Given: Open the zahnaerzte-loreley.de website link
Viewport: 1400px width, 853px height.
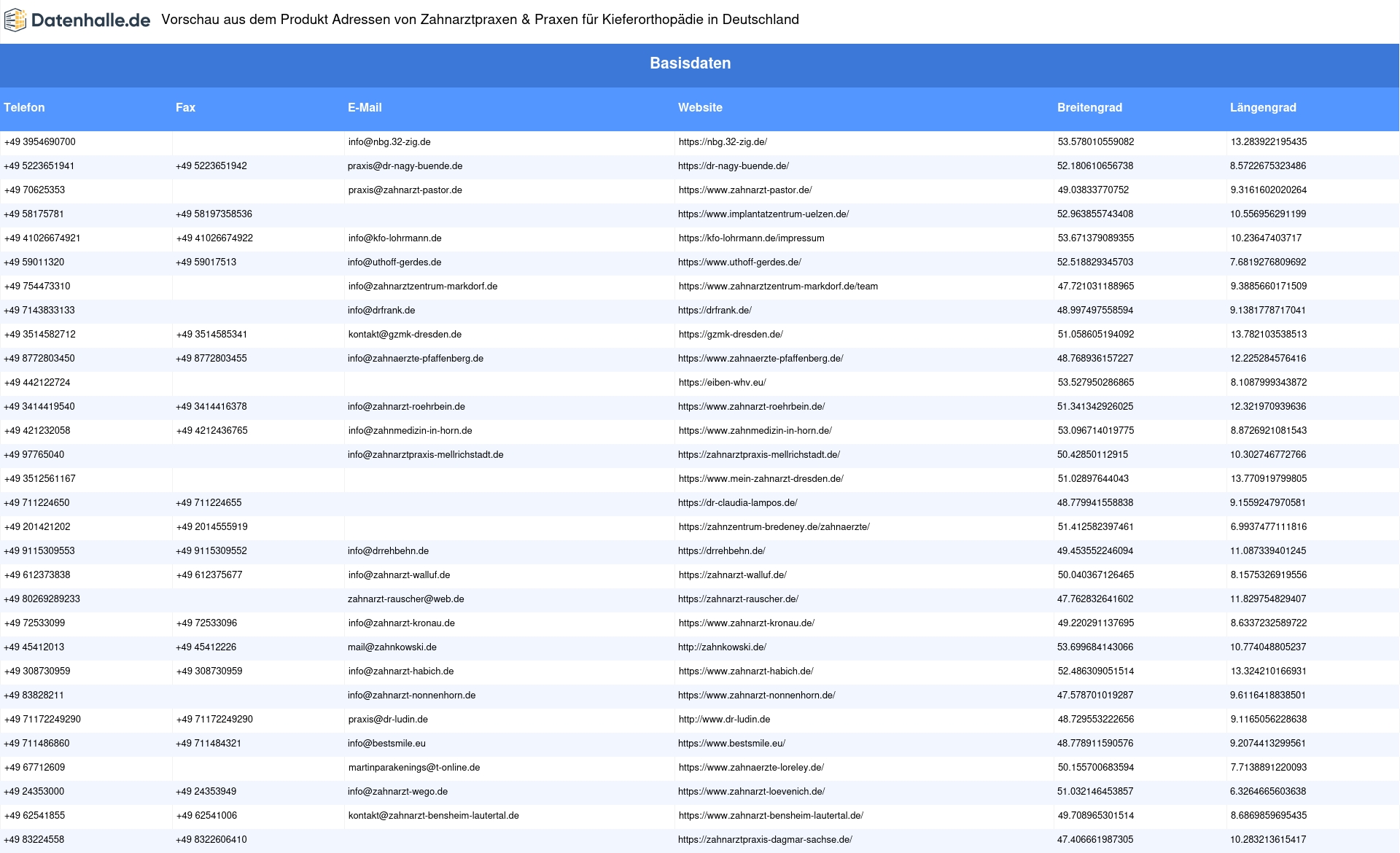Looking at the screenshot, I should coord(751,768).
